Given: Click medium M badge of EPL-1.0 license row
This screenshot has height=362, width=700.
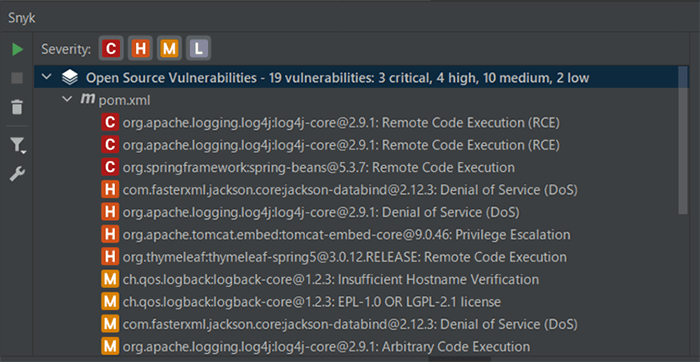Looking at the screenshot, I should [110, 302].
